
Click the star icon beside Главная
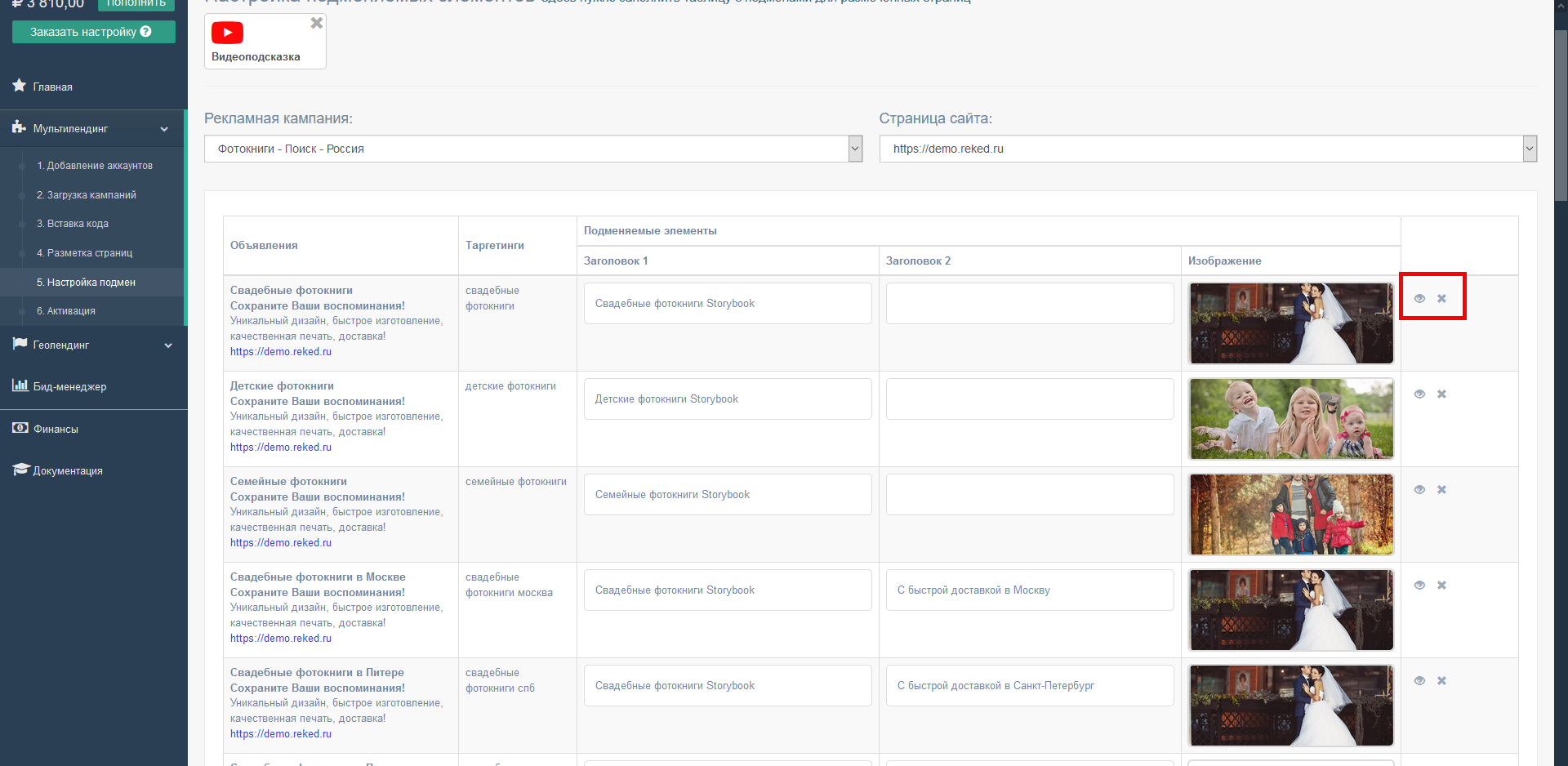tap(20, 86)
